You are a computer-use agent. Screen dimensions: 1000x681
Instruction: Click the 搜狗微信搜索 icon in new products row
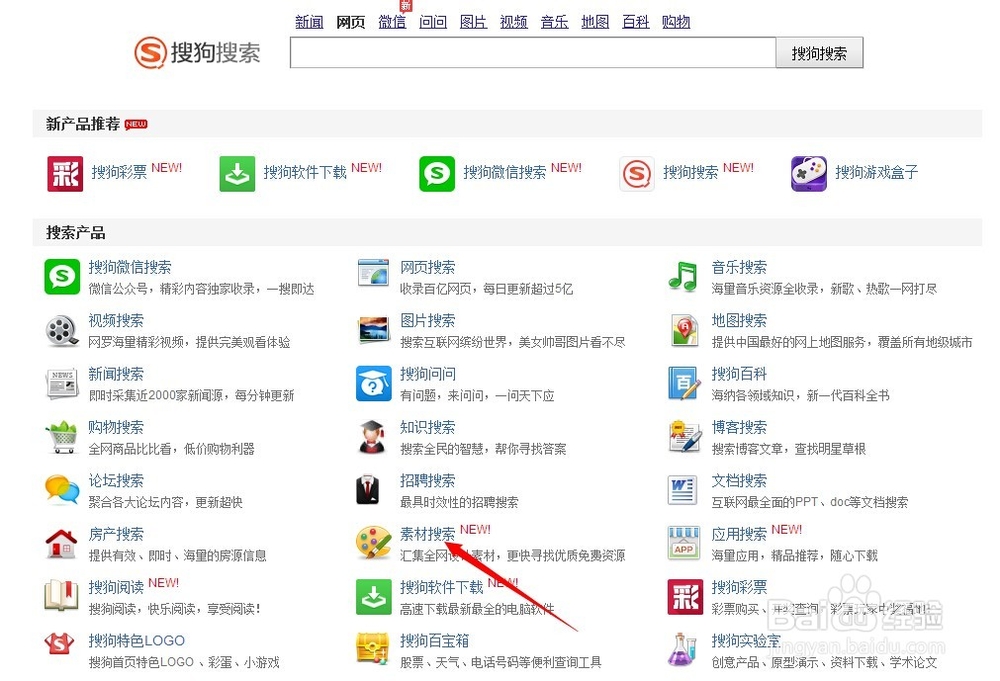(437, 173)
